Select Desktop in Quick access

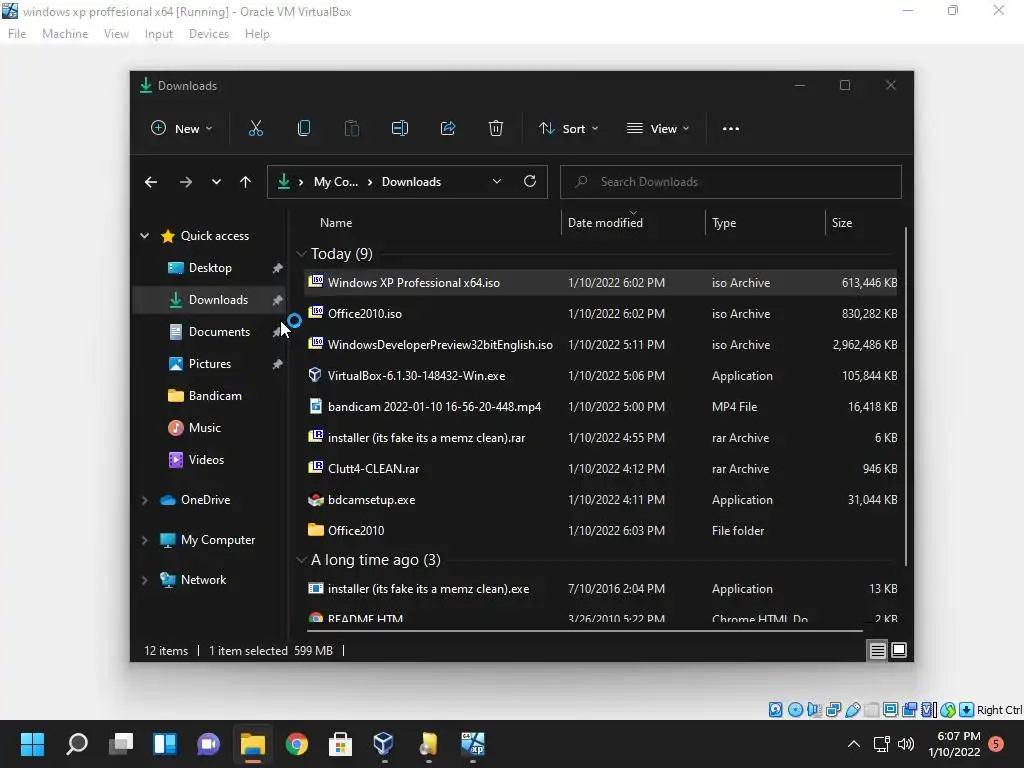(x=210, y=268)
